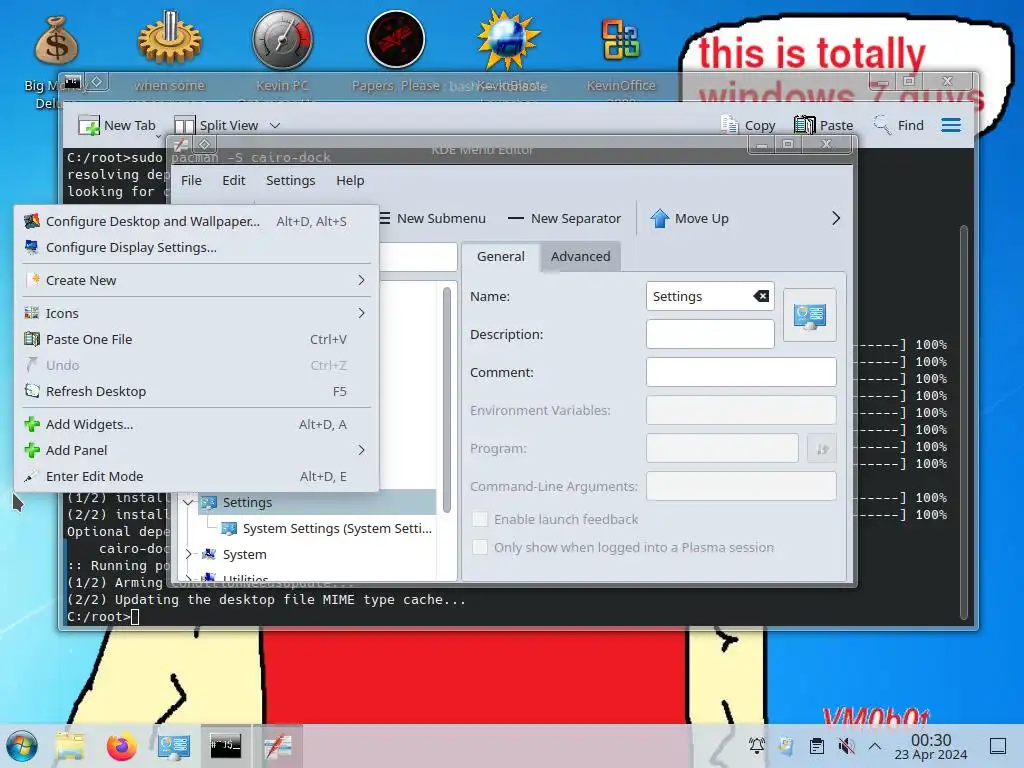This screenshot has height=768, width=1024.
Task: Choose Configure Display Settings
Action: coord(196,248)
